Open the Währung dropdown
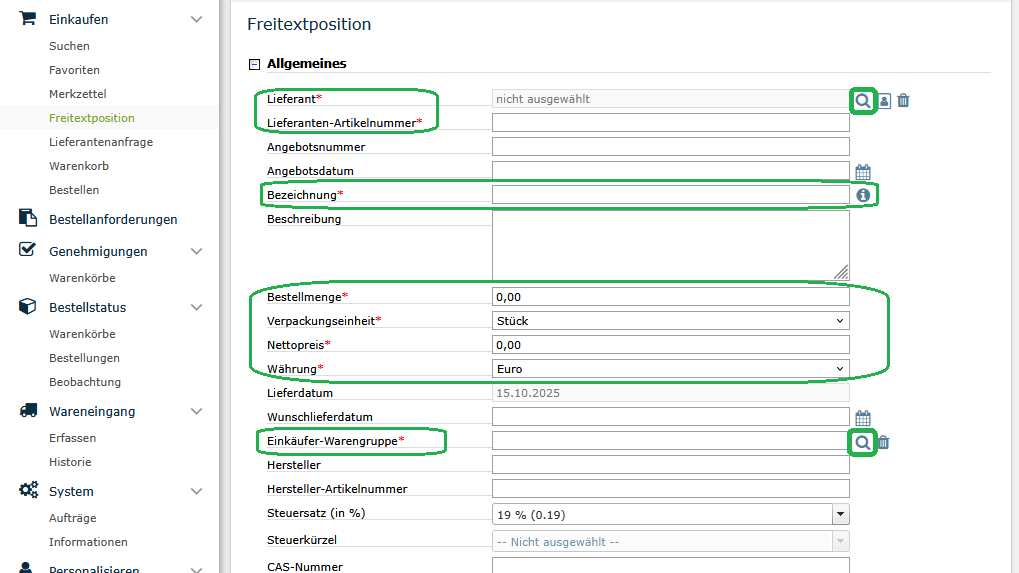Screen dimensions: 1019x573 (670, 369)
